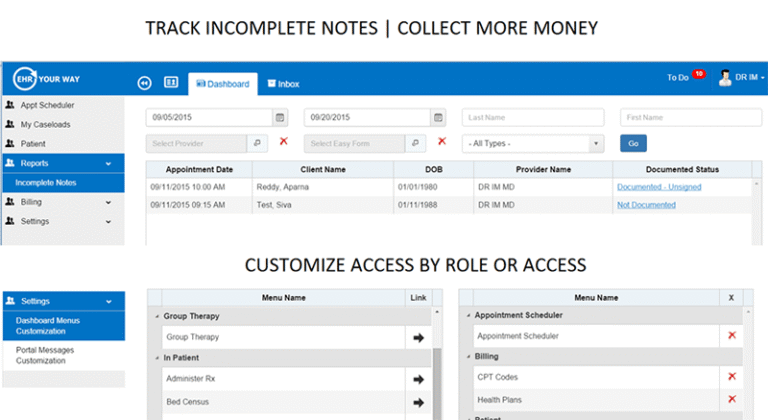Image resolution: width=768 pixels, height=420 pixels.
Task: Expand the Billing sidebar menu
Action: coord(63,202)
